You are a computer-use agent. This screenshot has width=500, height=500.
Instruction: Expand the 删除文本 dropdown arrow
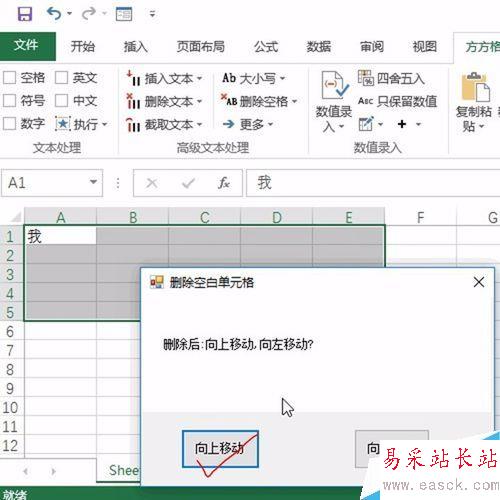pyautogui.click(x=199, y=101)
